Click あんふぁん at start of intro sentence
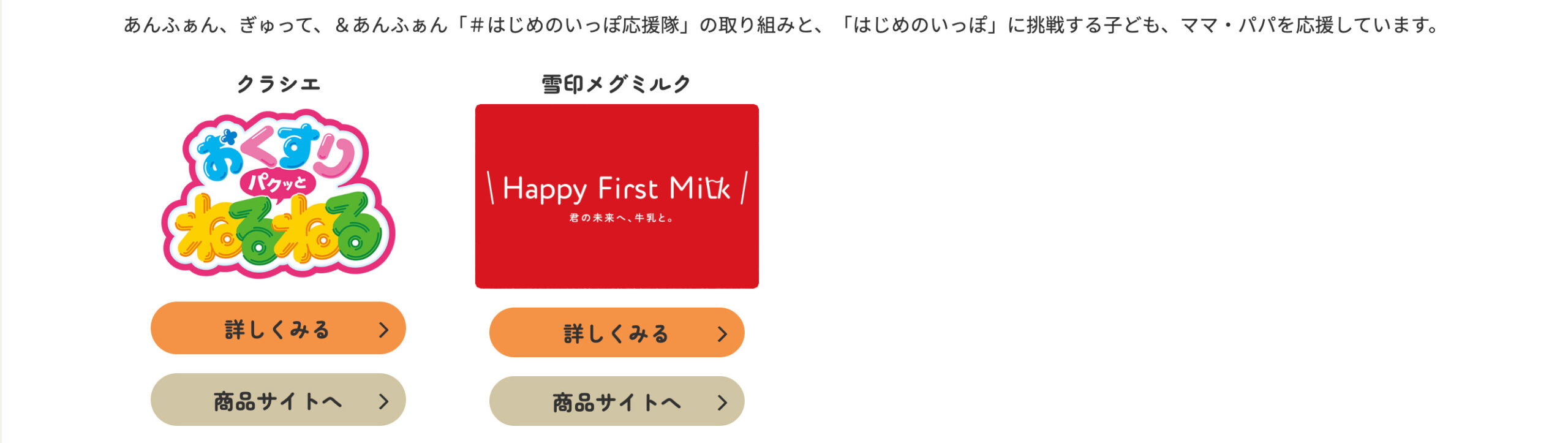1568x443 pixels. pyautogui.click(x=170, y=25)
